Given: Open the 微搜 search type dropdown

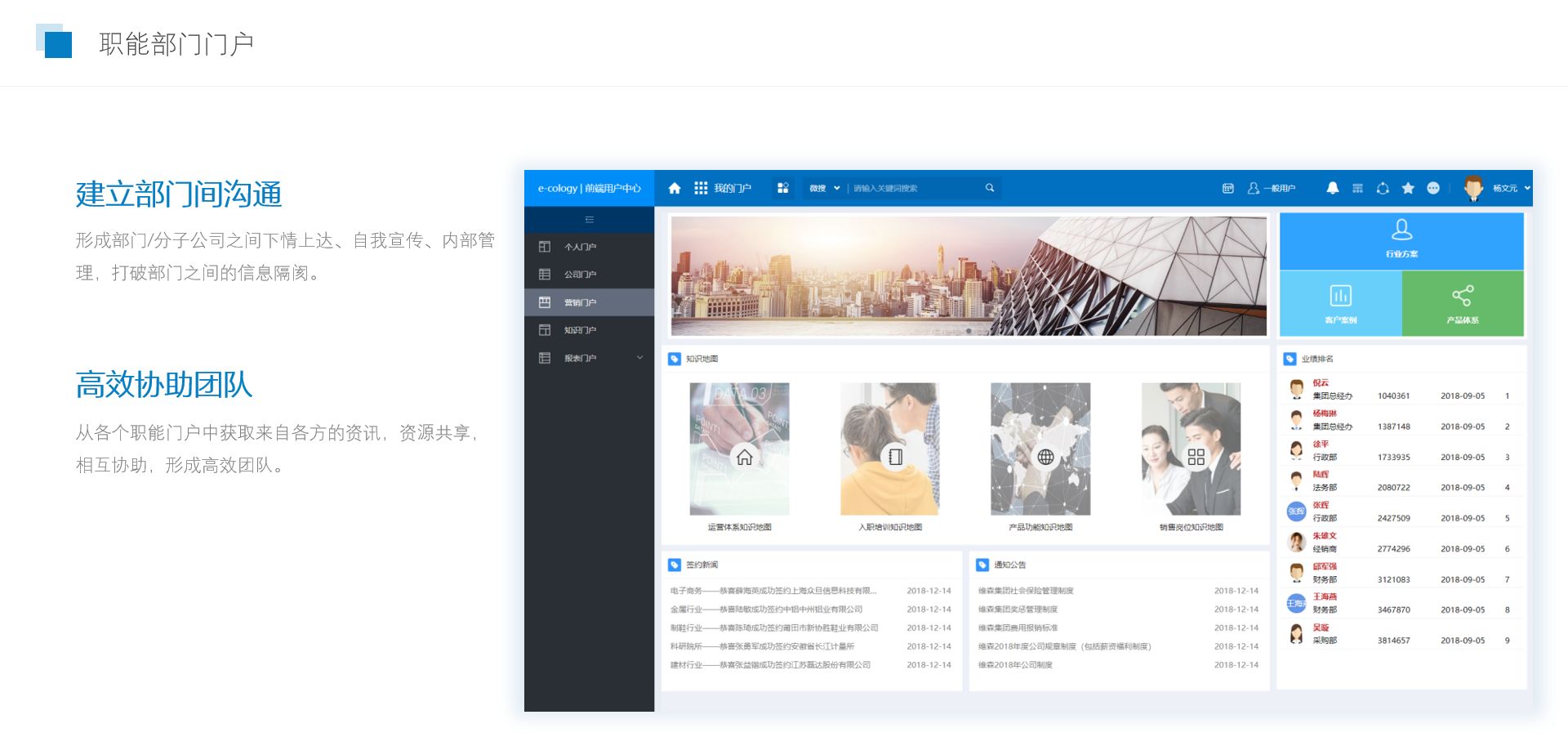Looking at the screenshot, I should coord(824,188).
